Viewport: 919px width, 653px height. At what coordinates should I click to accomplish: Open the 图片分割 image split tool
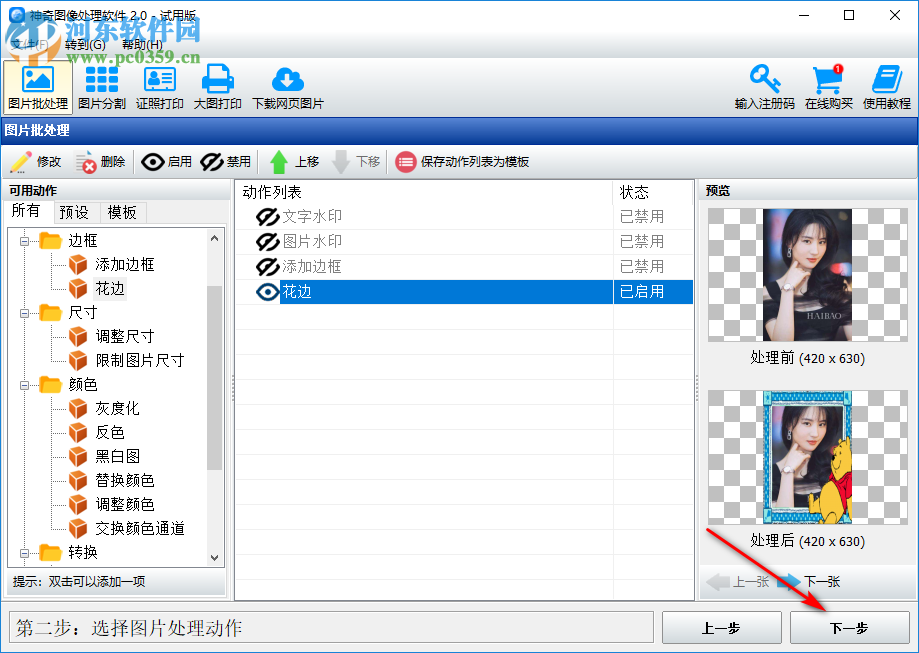click(102, 87)
